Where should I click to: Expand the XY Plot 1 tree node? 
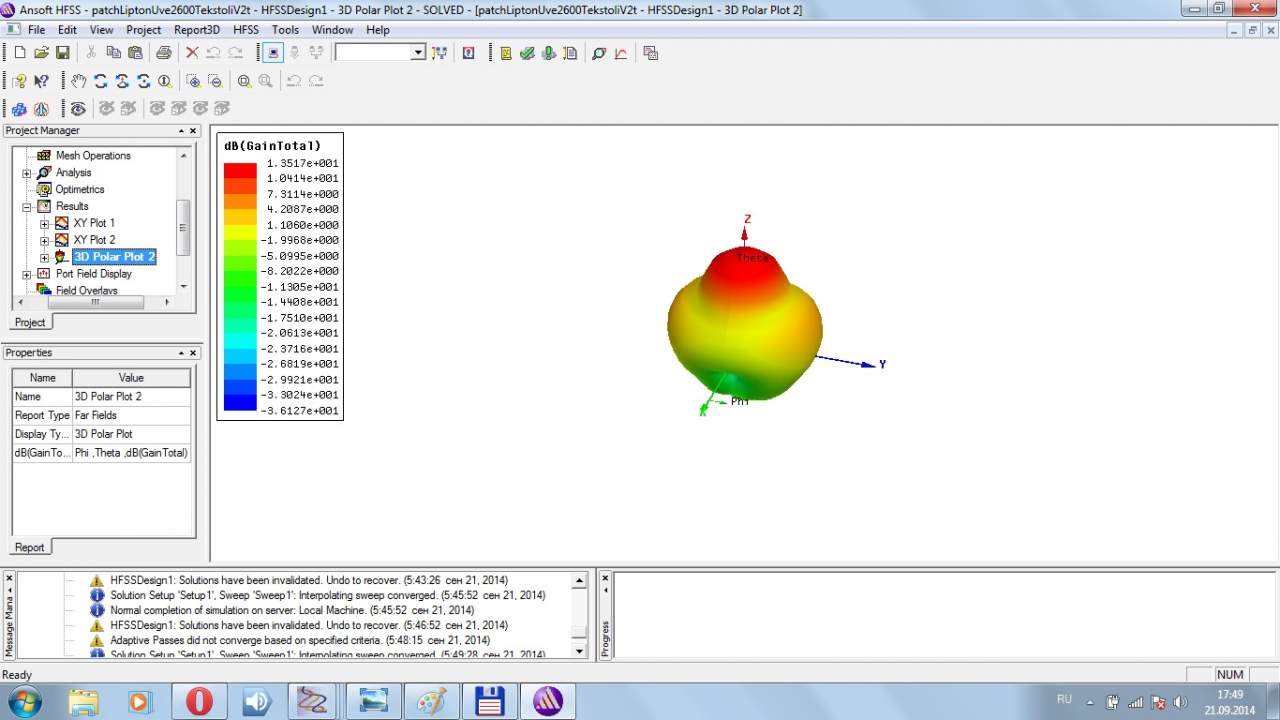44,223
